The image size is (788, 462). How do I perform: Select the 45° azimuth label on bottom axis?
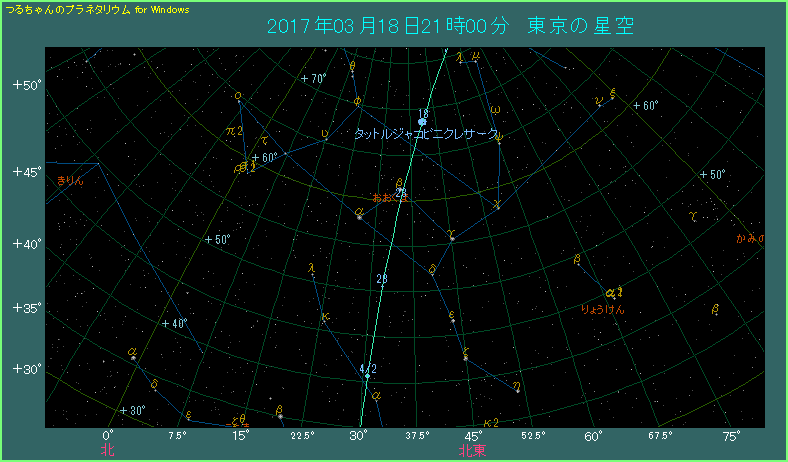pos(475,436)
